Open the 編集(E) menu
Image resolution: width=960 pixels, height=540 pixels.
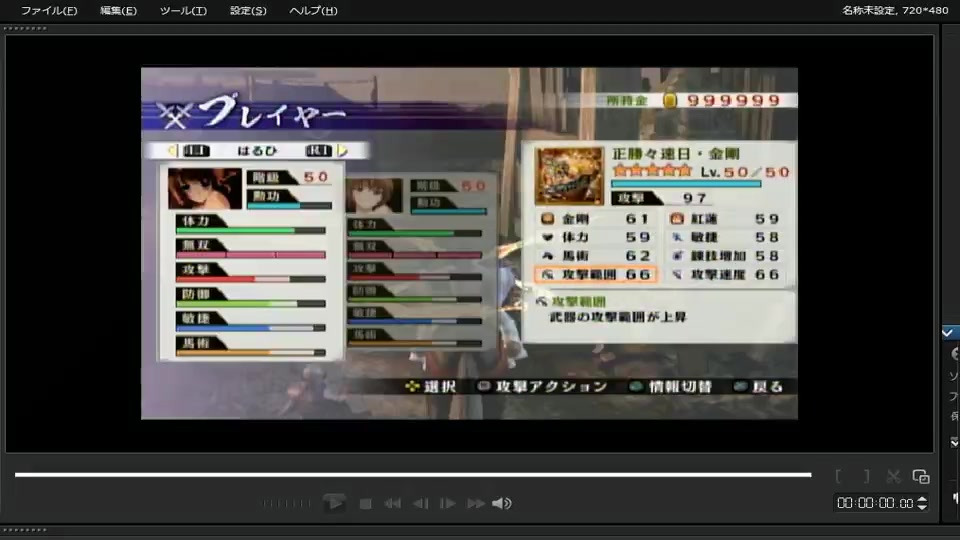pyautogui.click(x=118, y=10)
